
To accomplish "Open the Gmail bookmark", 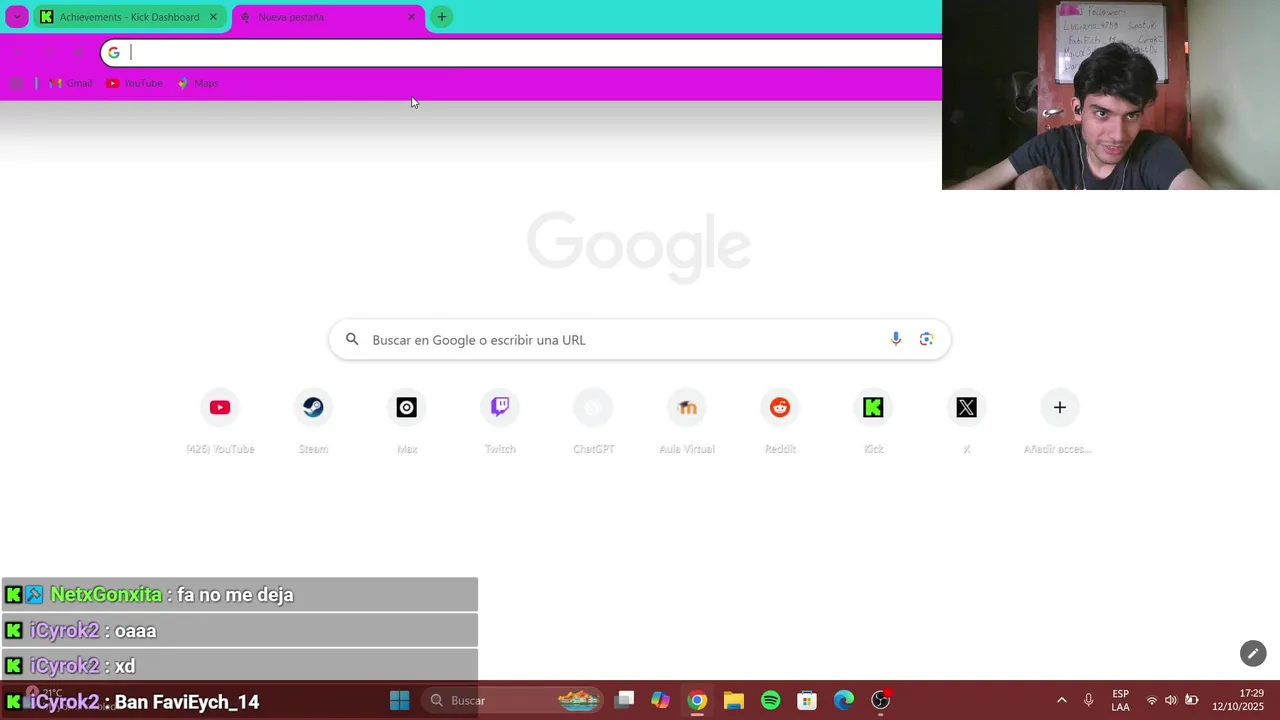I will [x=70, y=83].
